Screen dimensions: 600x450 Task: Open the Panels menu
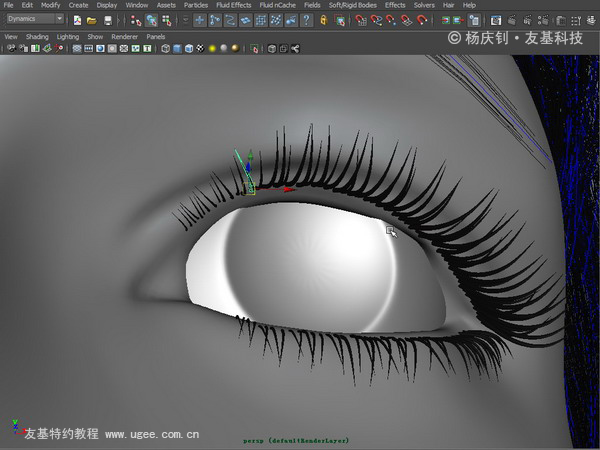tap(156, 37)
